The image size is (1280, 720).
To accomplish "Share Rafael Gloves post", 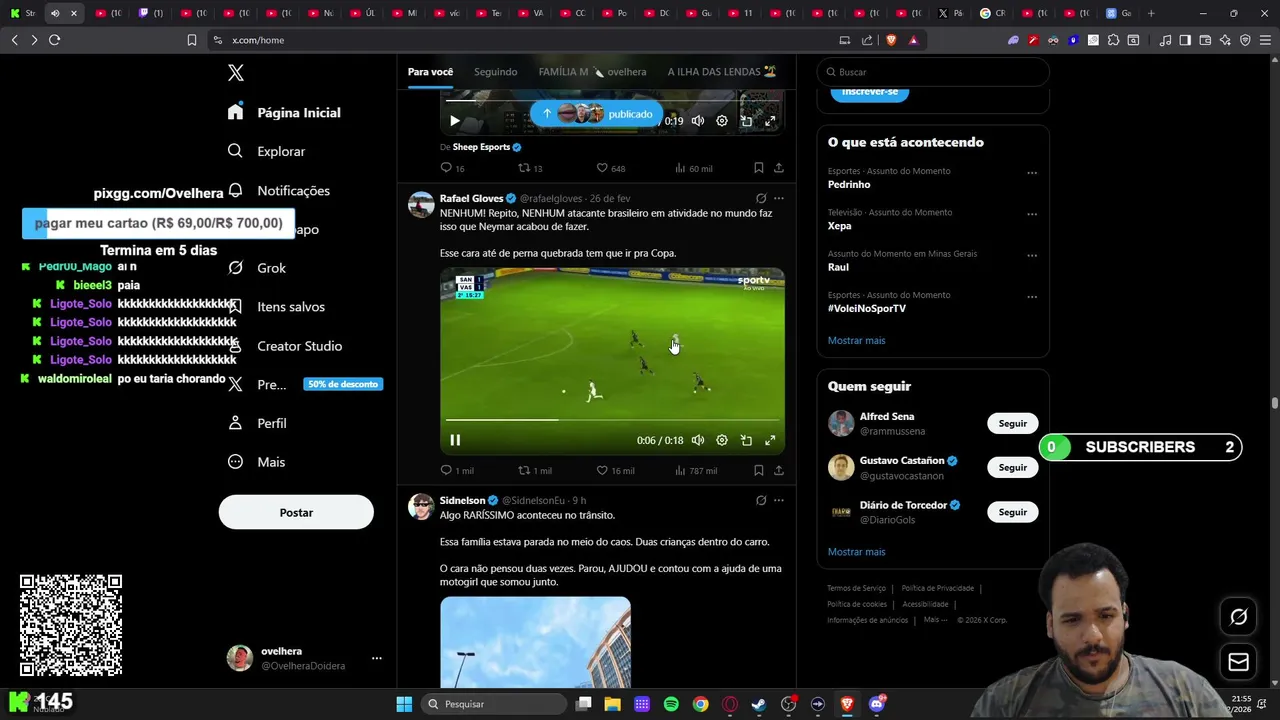I will click(x=779, y=470).
